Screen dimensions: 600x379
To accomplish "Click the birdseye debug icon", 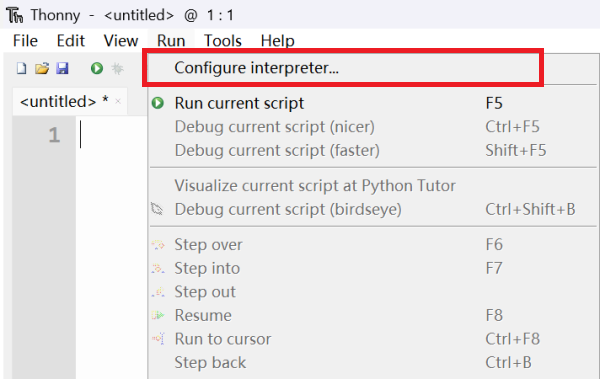I will coord(157,209).
